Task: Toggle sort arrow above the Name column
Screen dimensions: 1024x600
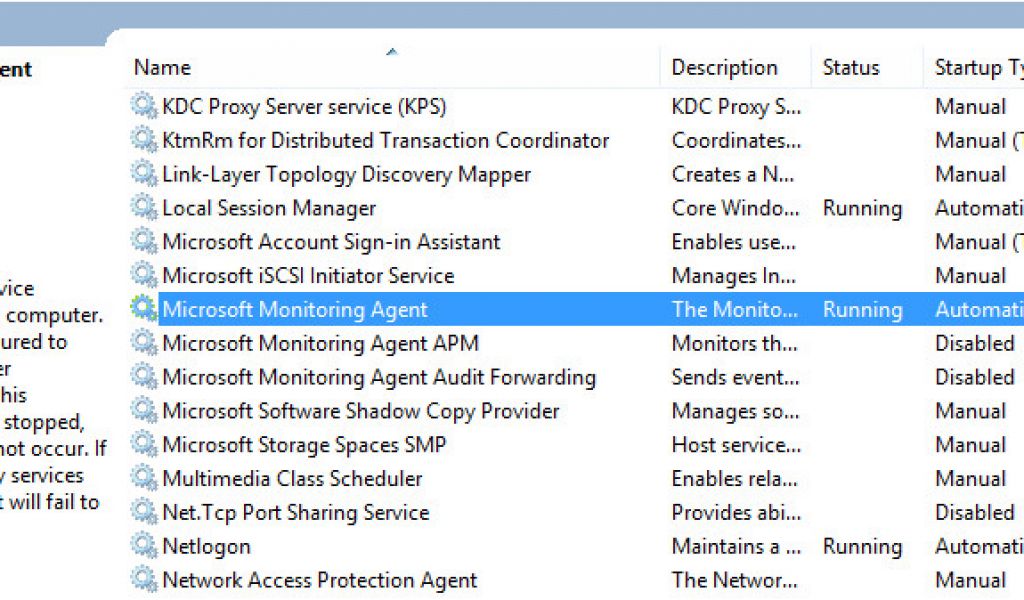Action: tap(392, 51)
